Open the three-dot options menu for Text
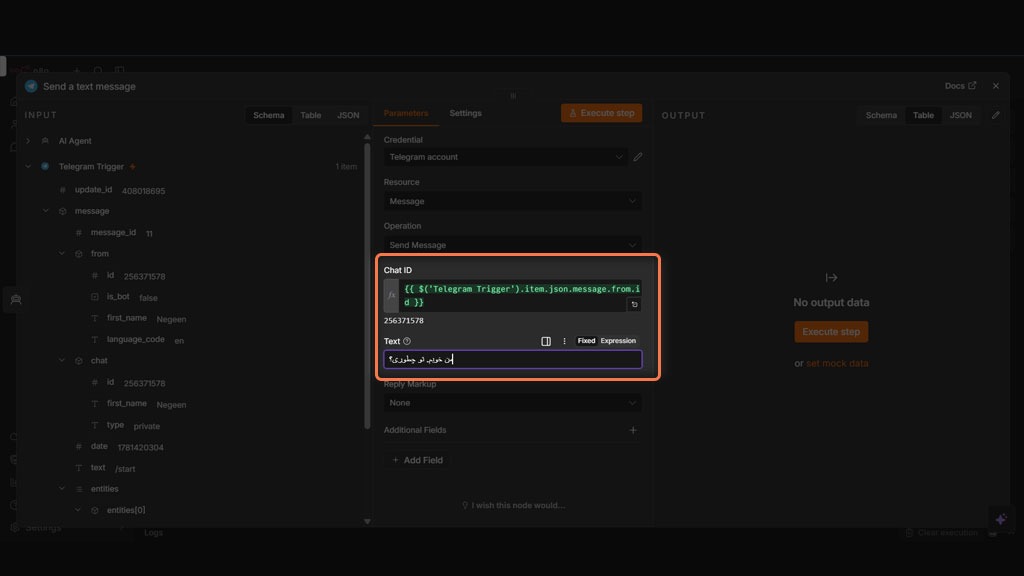The image size is (1024, 576). [564, 341]
